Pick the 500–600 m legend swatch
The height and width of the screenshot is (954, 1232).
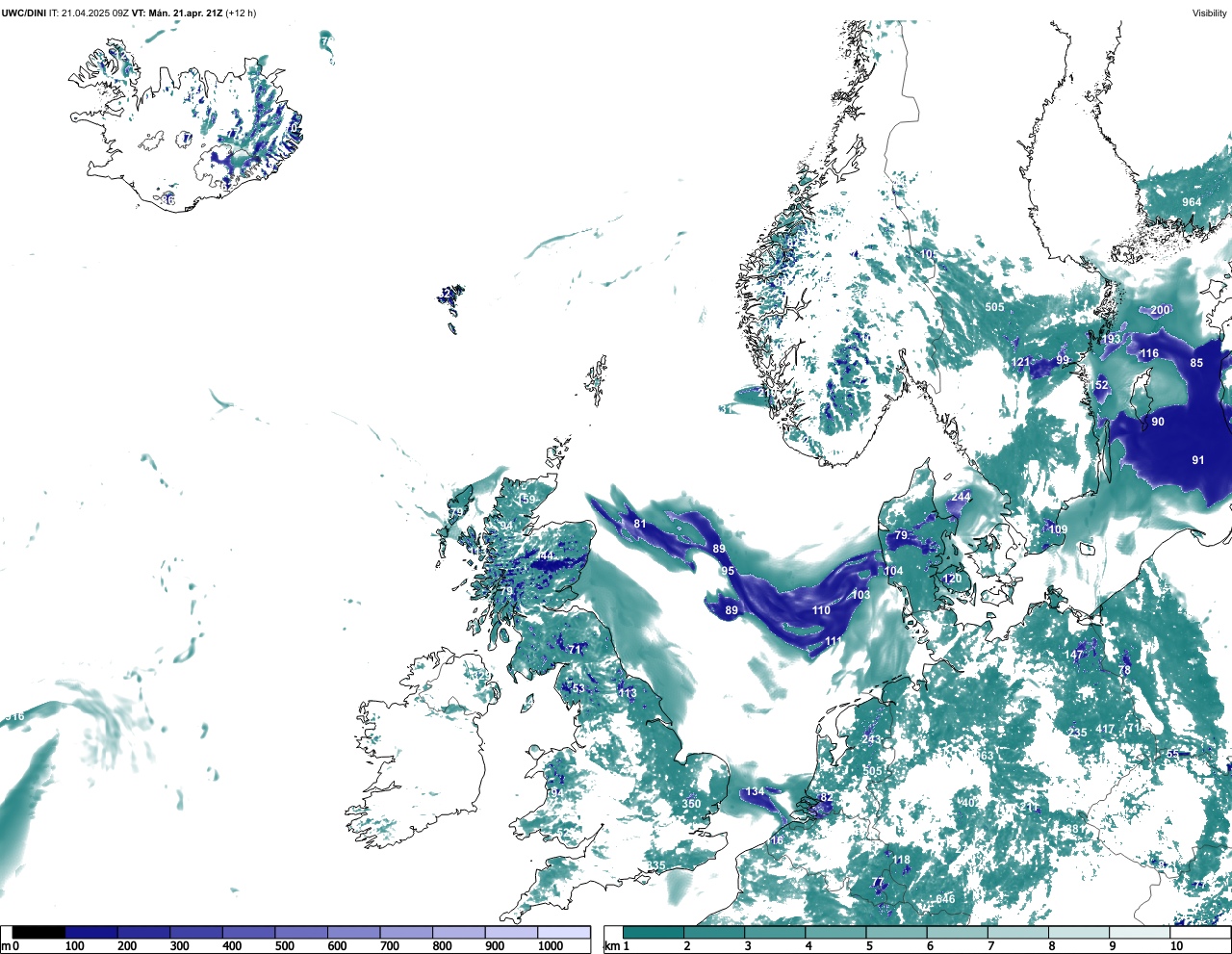coord(301,932)
